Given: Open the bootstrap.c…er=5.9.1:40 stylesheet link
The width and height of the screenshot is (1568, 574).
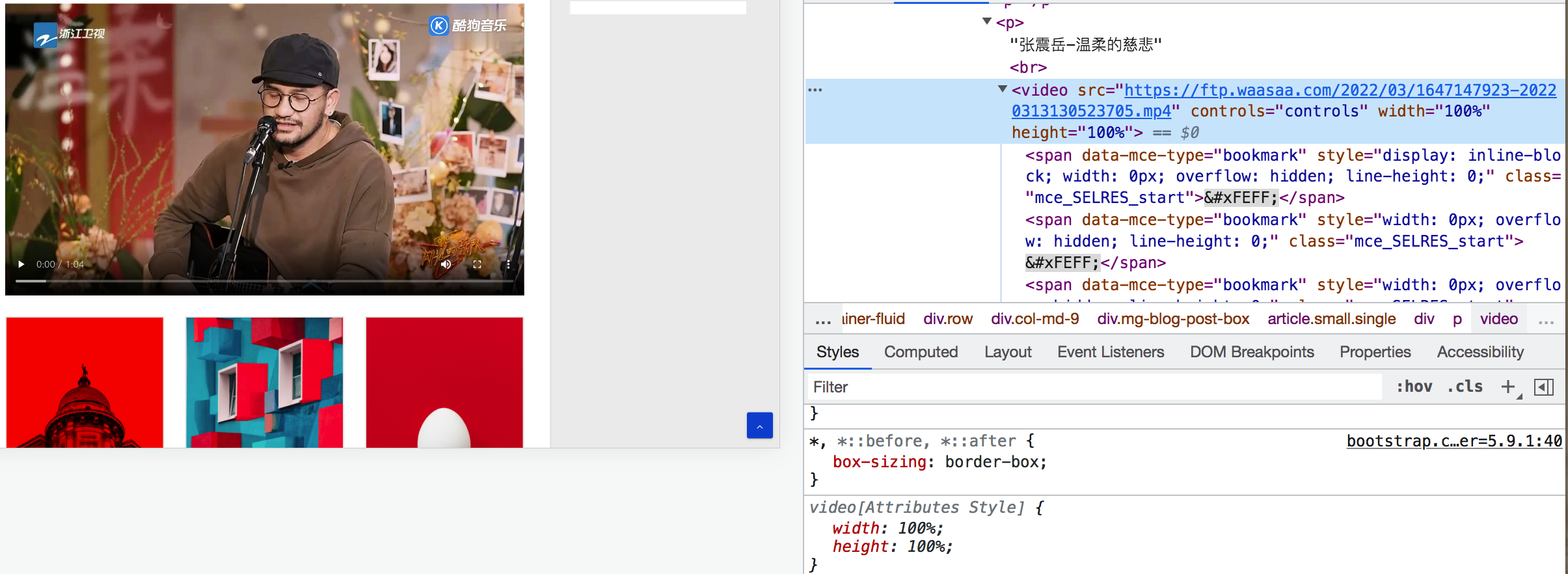Looking at the screenshot, I should pyautogui.click(x=1454, y=441).
